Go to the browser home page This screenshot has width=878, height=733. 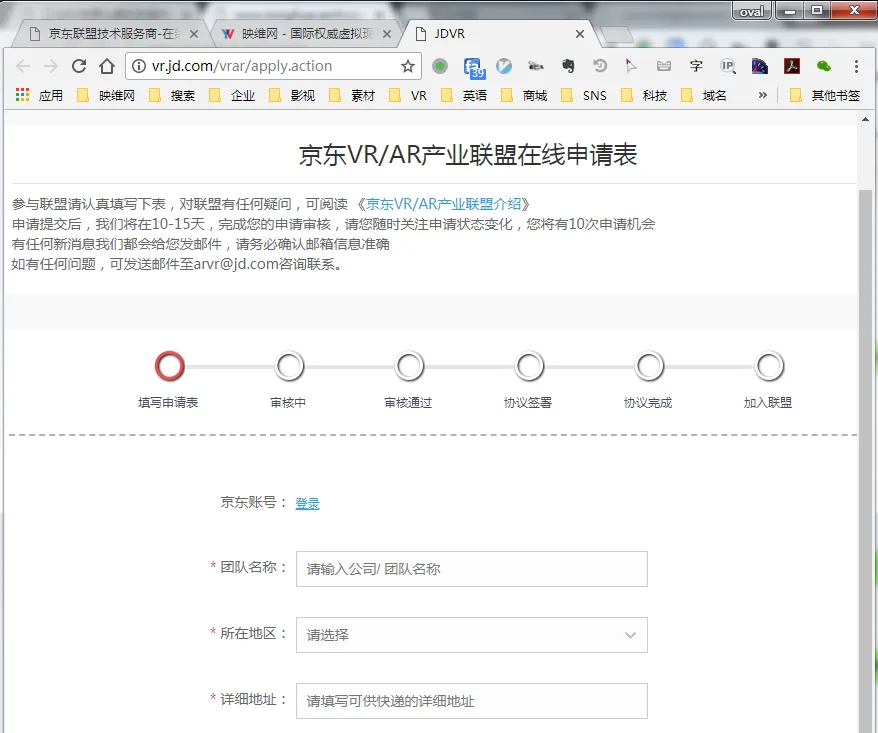[107, 66]
